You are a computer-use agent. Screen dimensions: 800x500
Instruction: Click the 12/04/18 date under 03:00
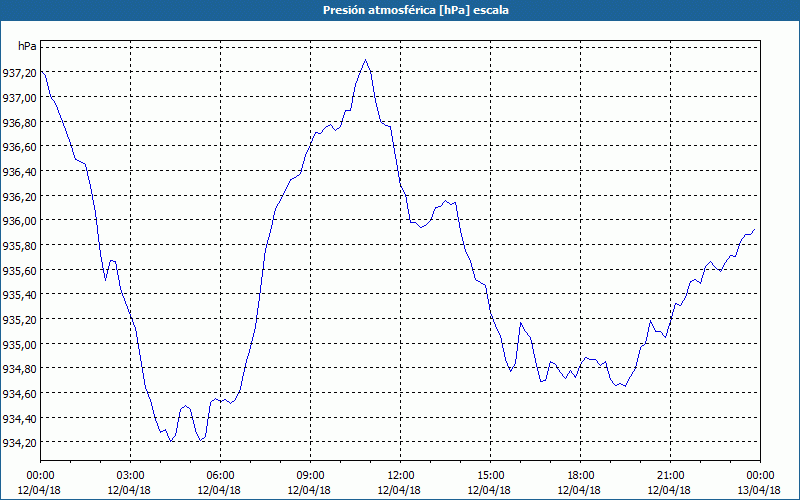point(130,490)
